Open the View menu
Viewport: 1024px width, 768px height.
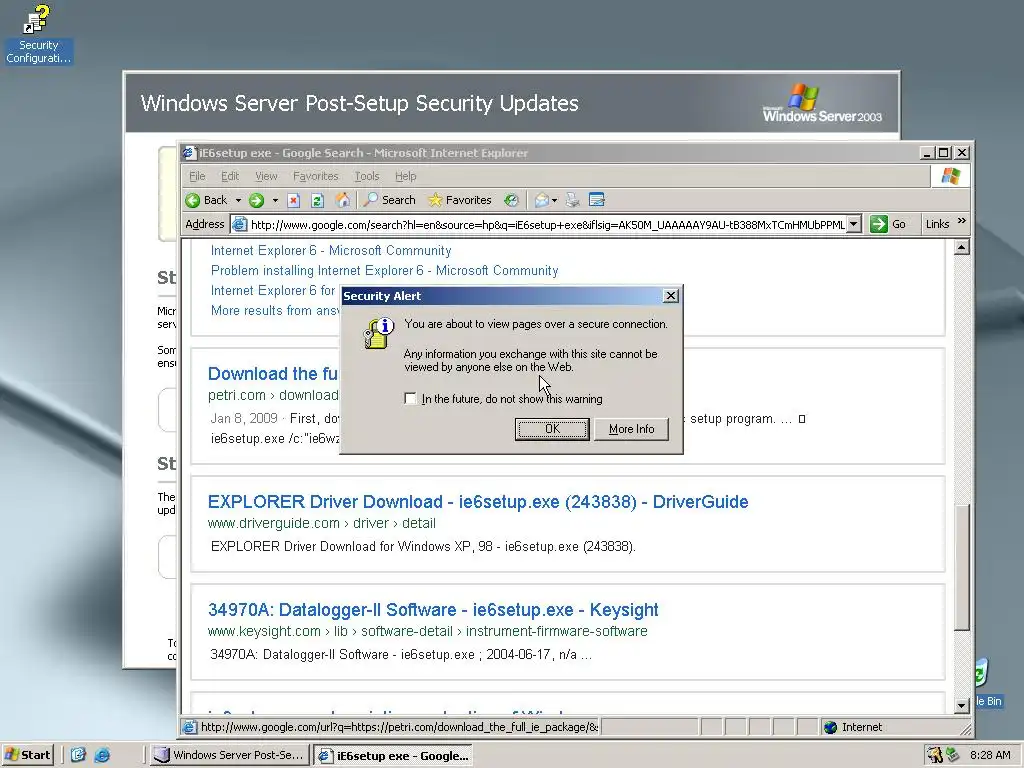[x=266, y=176]
